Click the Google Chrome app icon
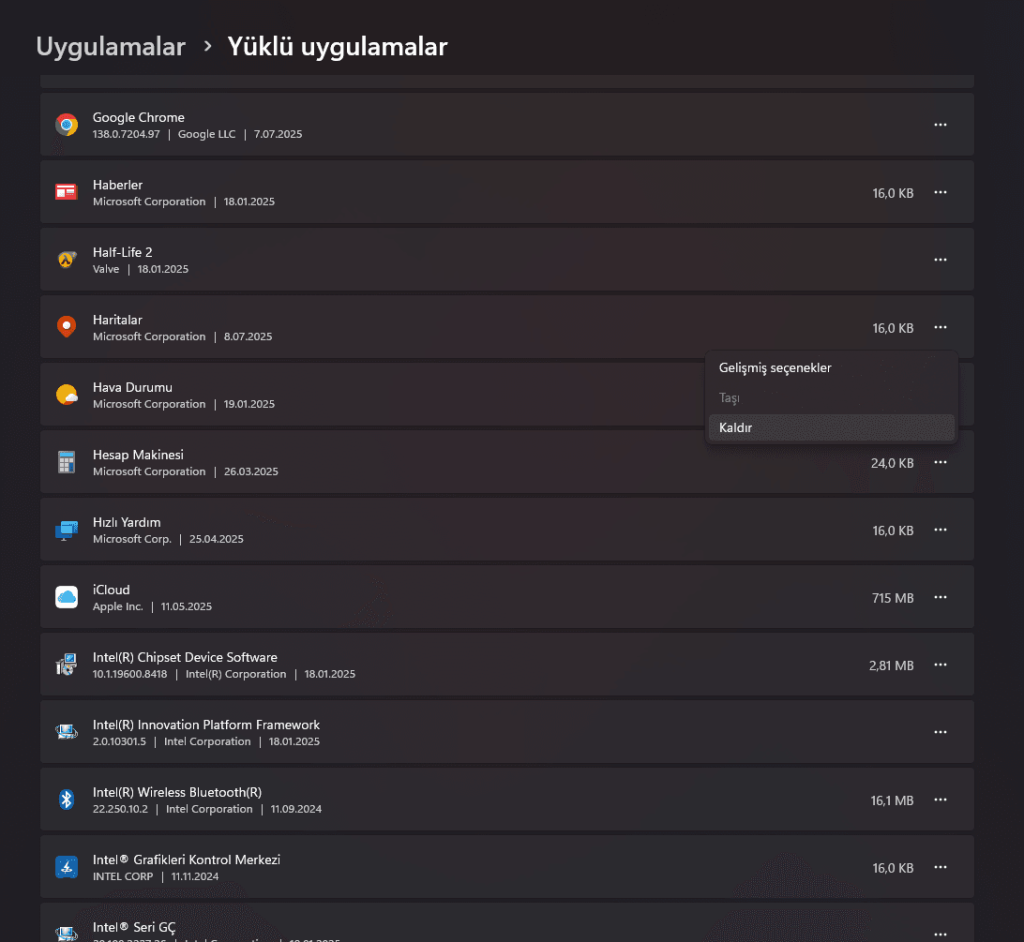This screenshot has width=1024, height=942. (67, 124)
